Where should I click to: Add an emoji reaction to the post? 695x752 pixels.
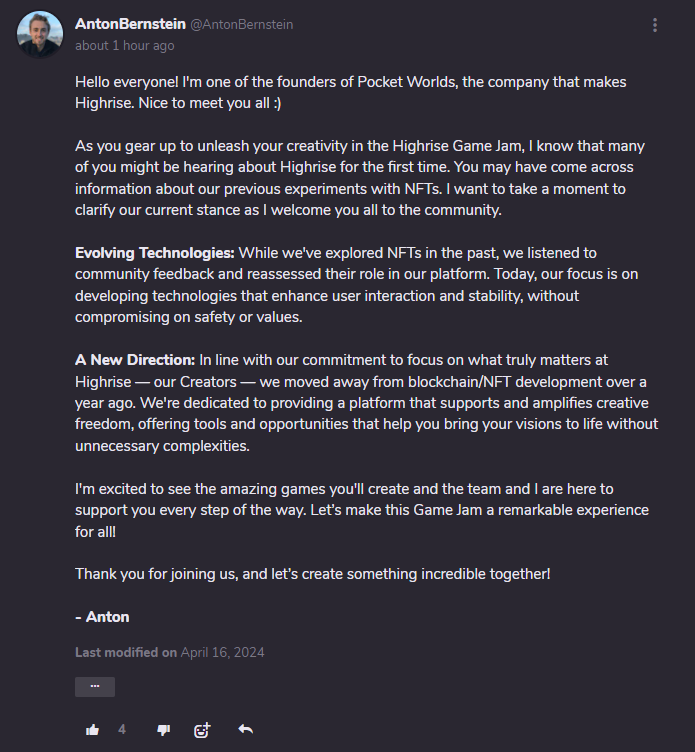202,730
